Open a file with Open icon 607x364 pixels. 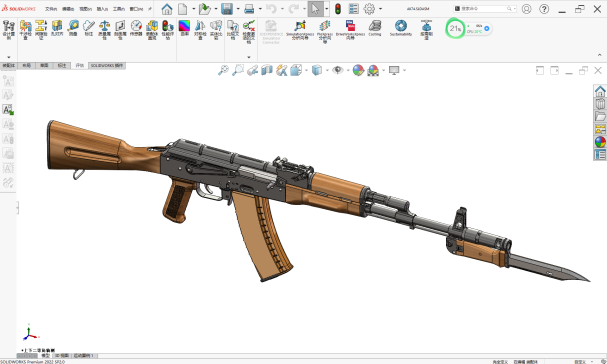[x=204, y=9]
